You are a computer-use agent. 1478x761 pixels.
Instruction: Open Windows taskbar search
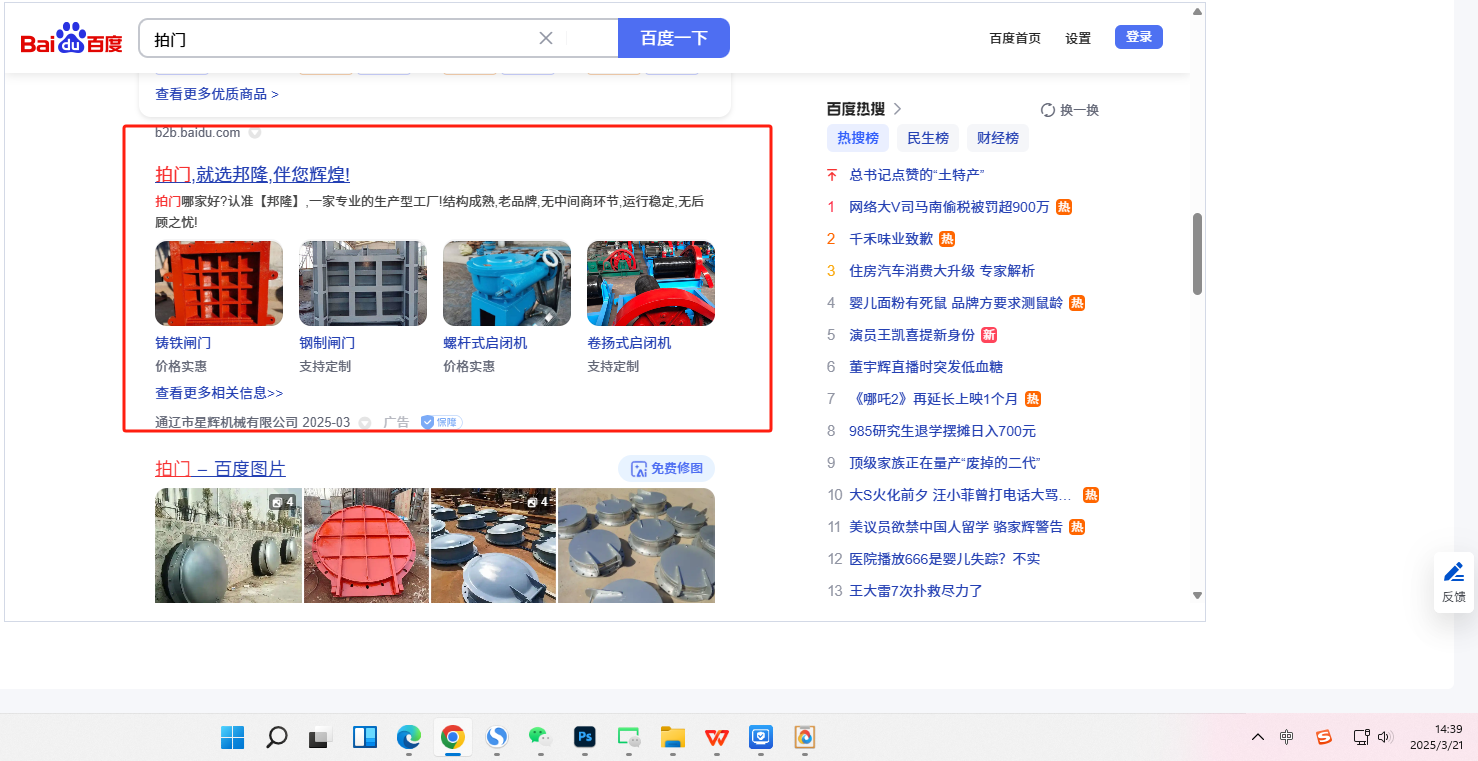coord(277,738)
